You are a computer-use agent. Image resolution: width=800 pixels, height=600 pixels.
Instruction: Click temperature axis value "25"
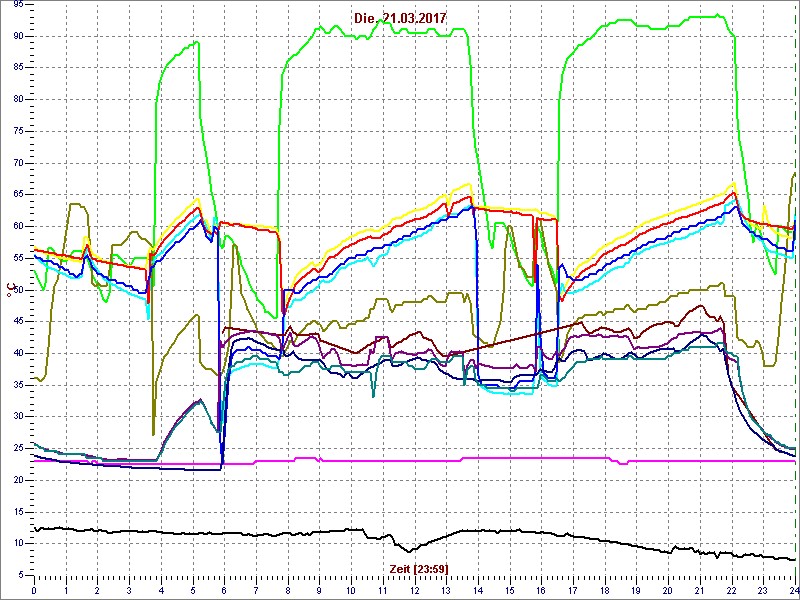point(17,448)
